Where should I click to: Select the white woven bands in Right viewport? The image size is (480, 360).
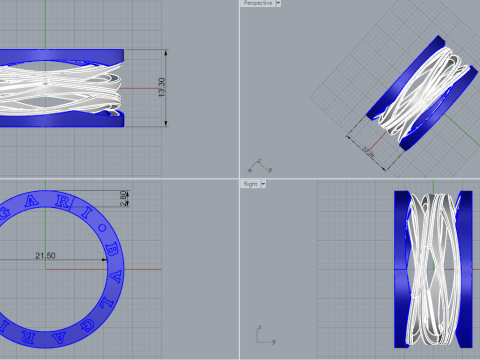[433, 270]
